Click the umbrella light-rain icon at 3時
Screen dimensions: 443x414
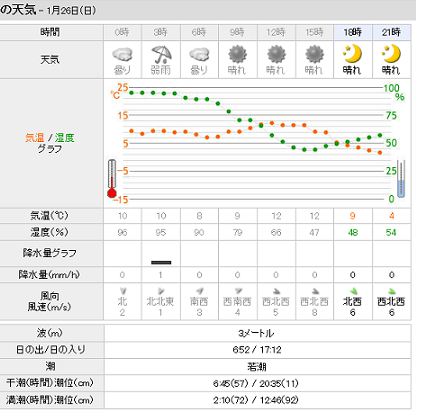161,54
